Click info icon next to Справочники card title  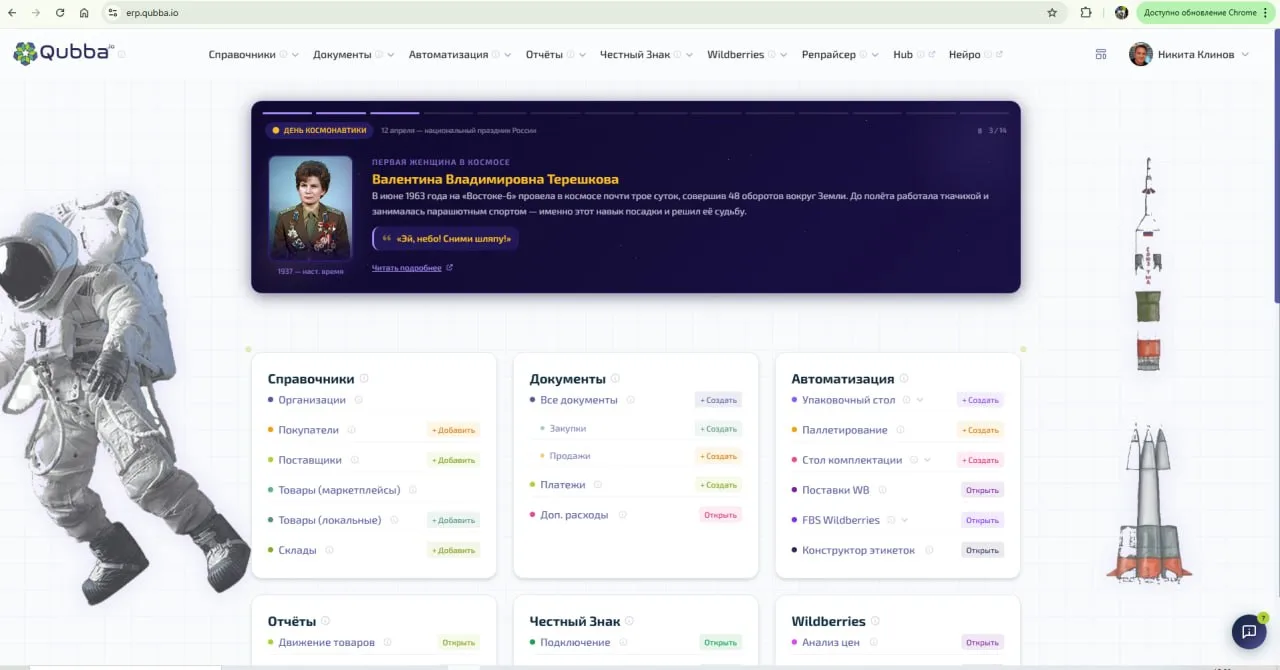[364, 379]
